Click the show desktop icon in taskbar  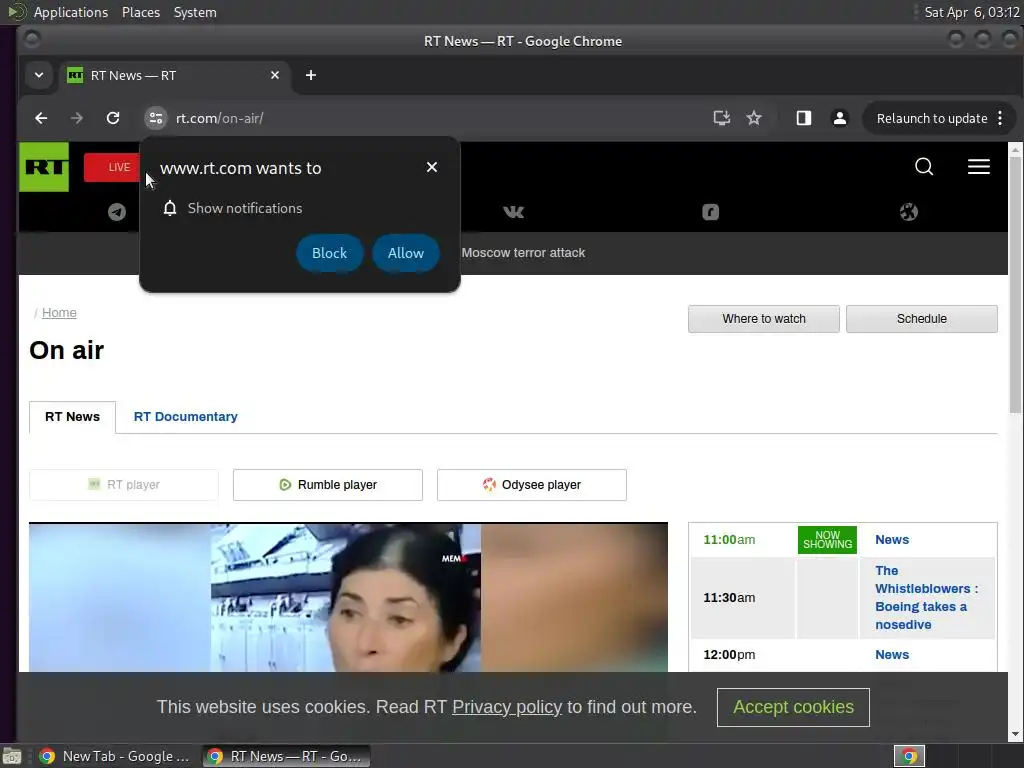click(x=12, y=756)
